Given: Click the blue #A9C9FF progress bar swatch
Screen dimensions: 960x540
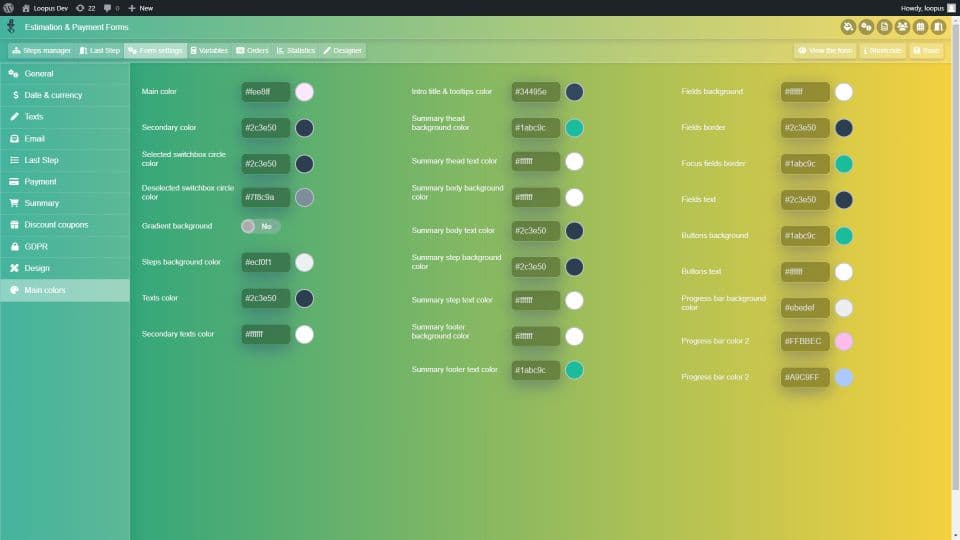Looking at the screenshot, I should [844, 377].
